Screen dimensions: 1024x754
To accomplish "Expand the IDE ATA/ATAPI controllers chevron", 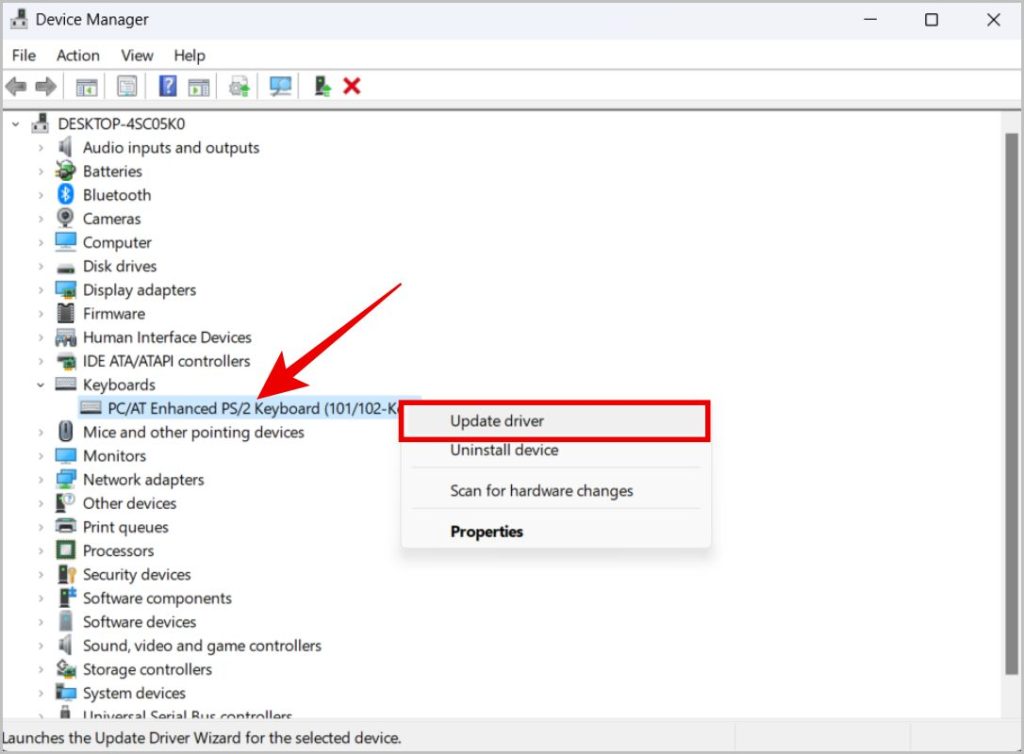I will pyautogui.click(x=40, y=361).
